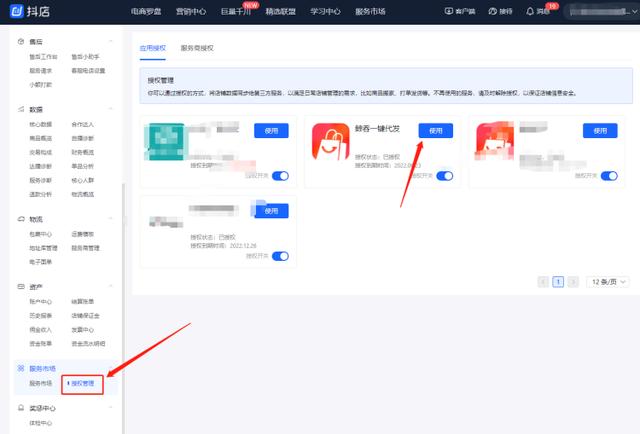Click the 蜂吞一键代发 app icon
The width and height of the screenshot is (640, 434).
click(329, 143)
